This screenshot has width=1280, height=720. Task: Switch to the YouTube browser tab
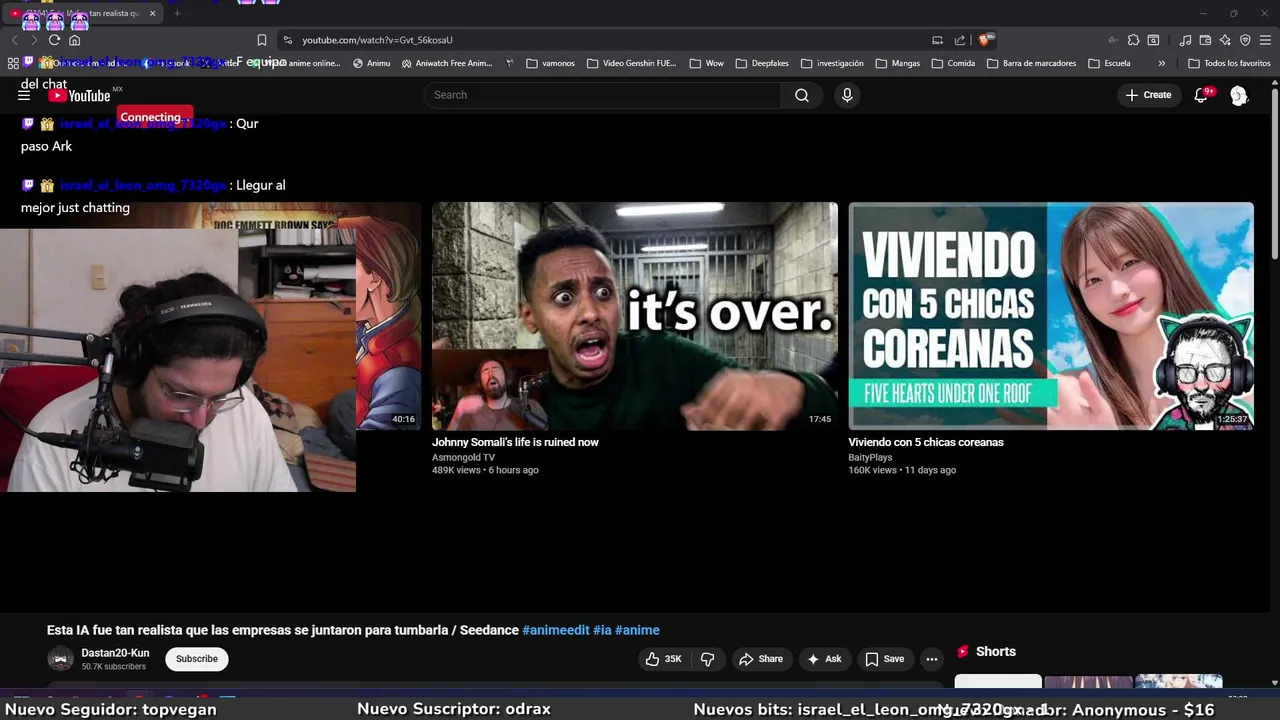tap(80, 13)
